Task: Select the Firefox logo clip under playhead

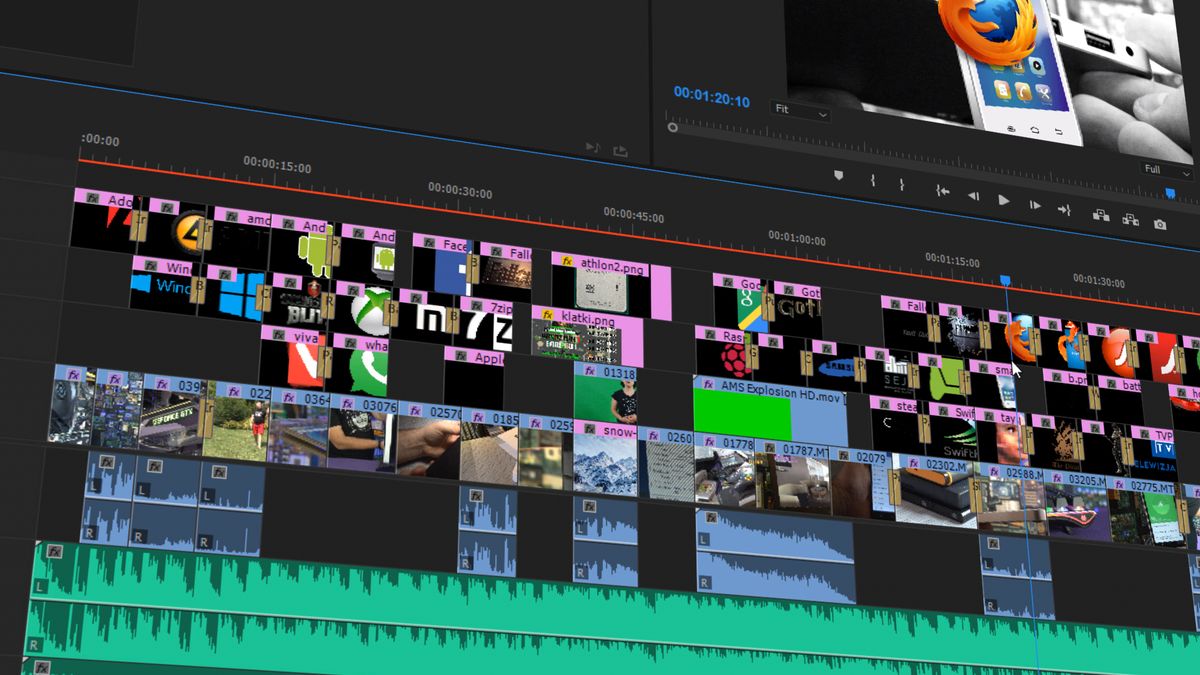Action: coord(1013,336)
